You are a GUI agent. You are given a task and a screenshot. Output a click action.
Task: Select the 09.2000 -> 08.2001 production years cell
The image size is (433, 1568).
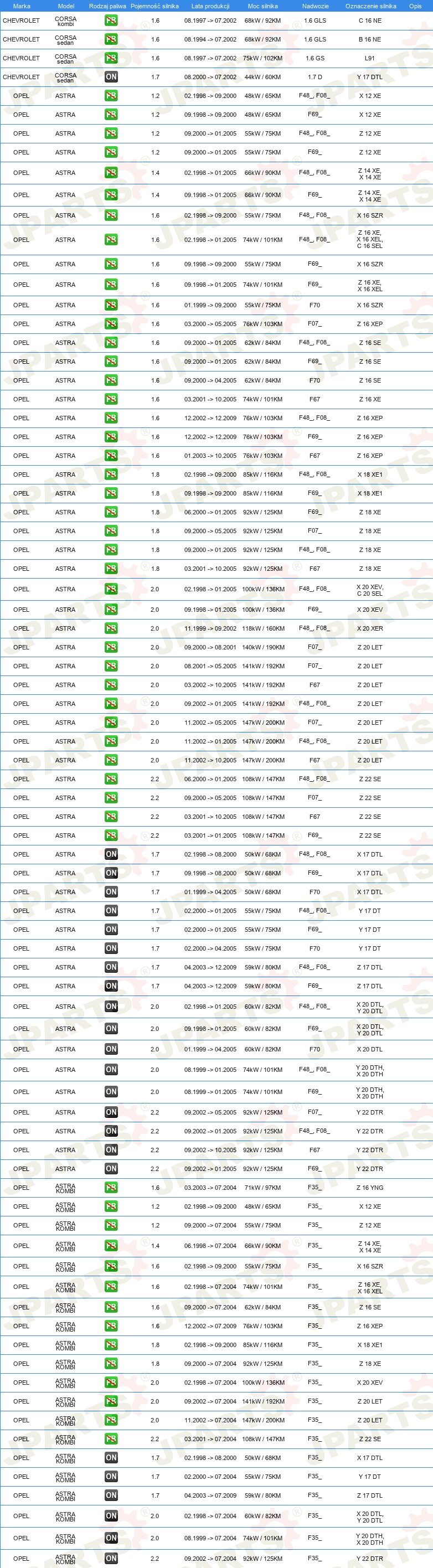(210, 648)
